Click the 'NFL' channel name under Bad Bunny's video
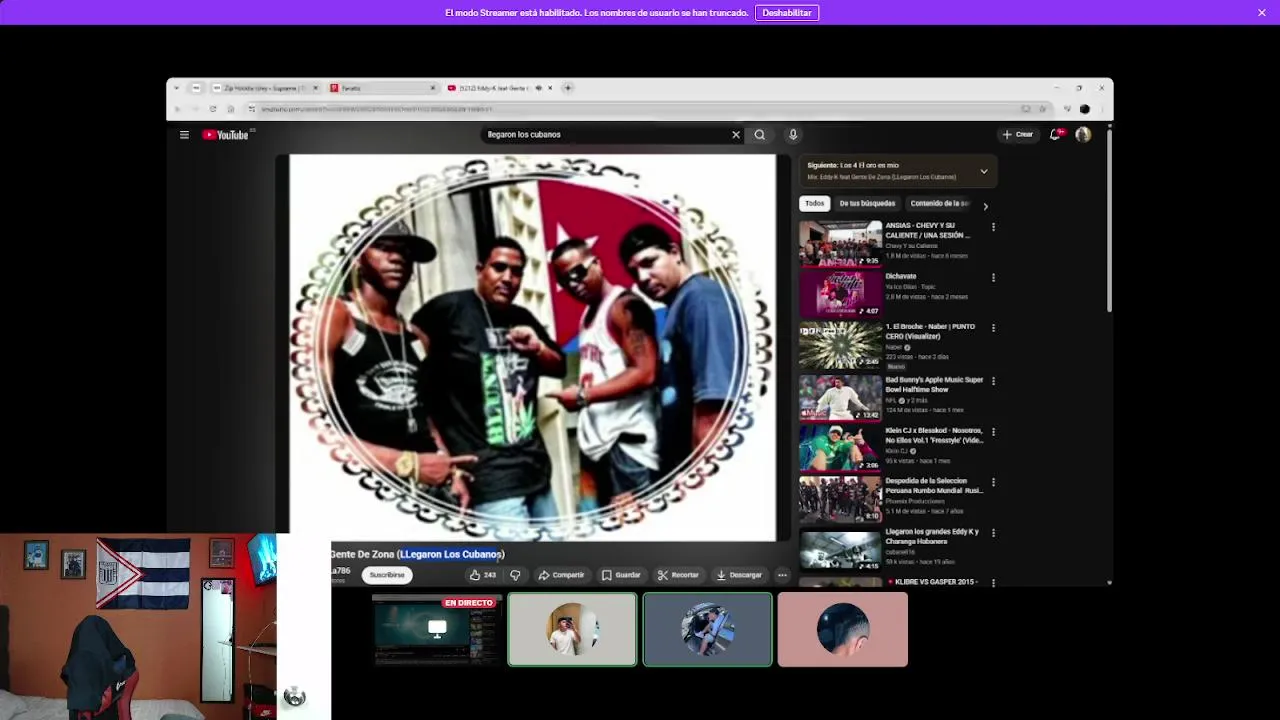Screen dimensions: 1280x720 [x=890, y=400]
